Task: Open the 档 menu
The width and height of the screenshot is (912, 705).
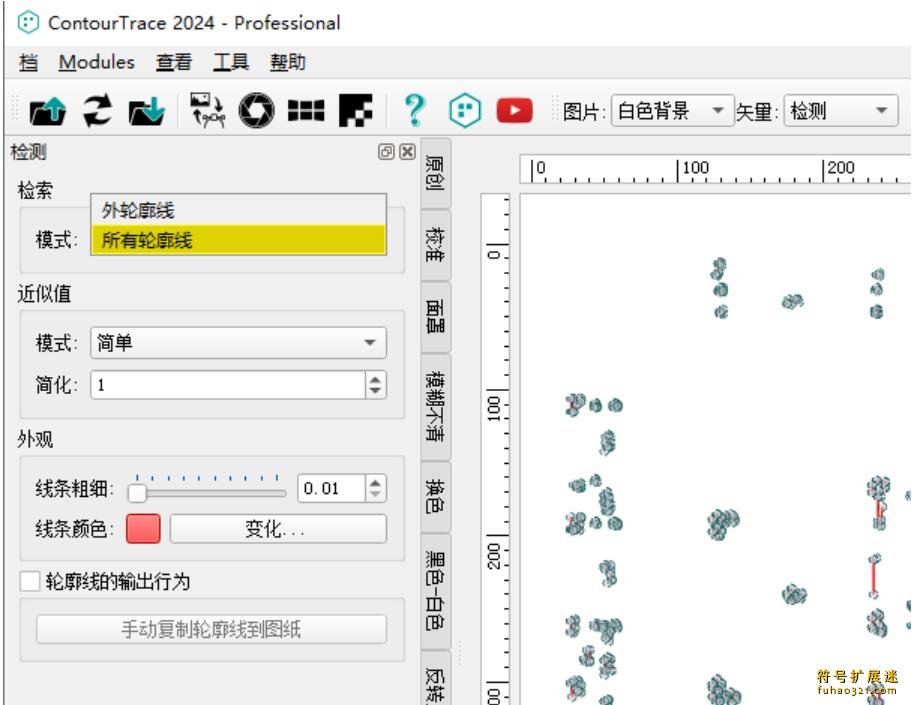Action: pos(28,62)
